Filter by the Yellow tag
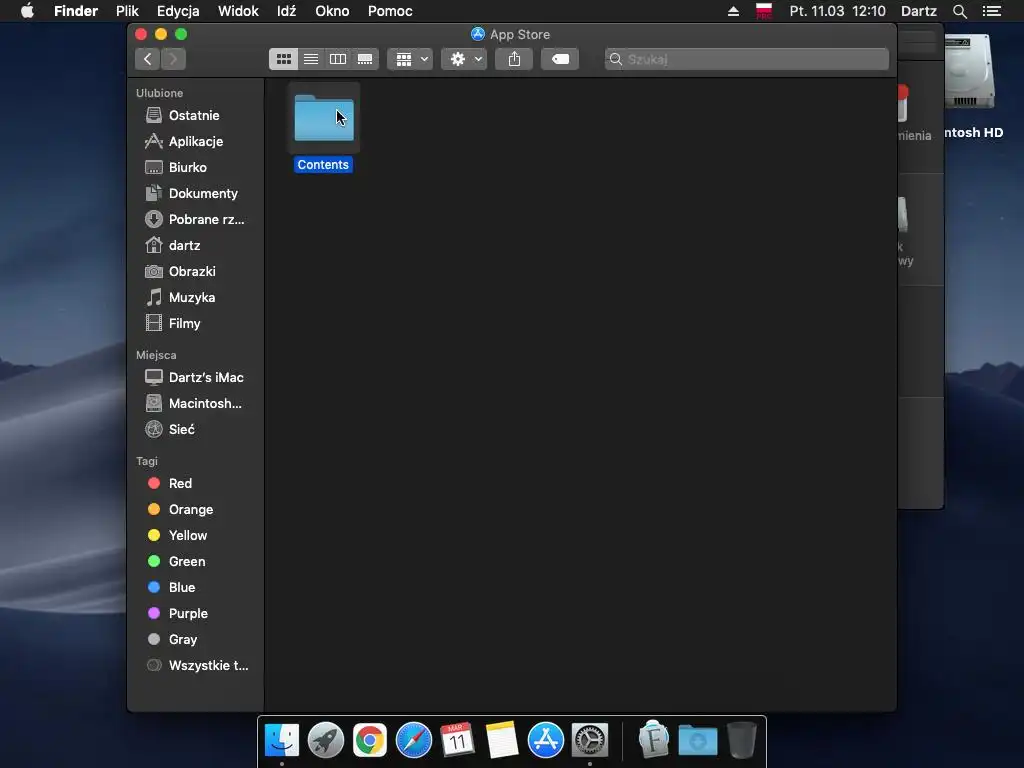The height and width of the screenshot is (768, 1024). (x=187, y=536)
